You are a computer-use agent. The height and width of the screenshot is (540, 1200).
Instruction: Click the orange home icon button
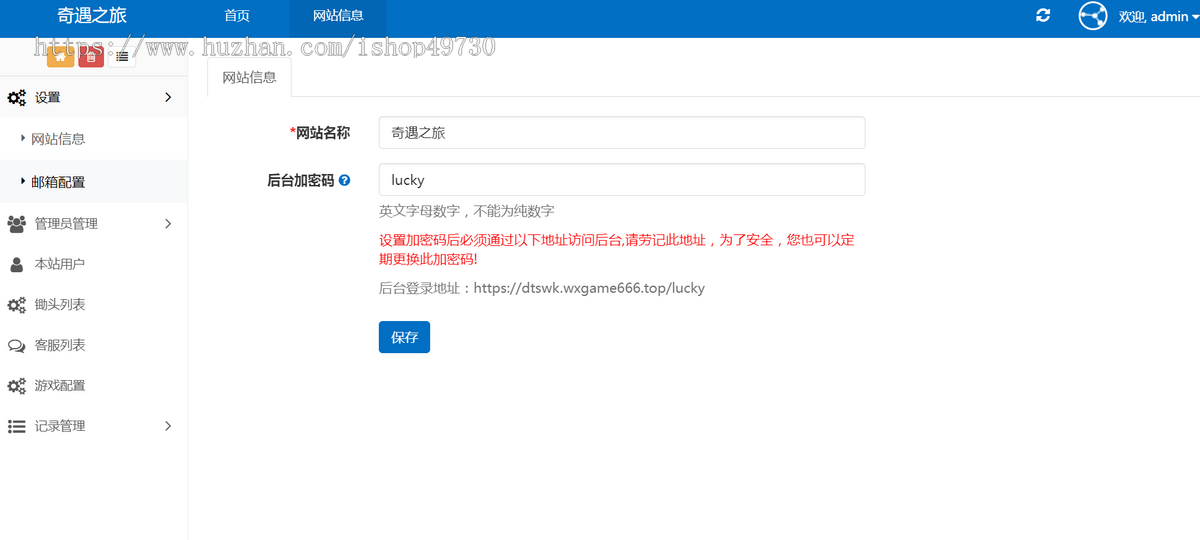click(60, 57)
